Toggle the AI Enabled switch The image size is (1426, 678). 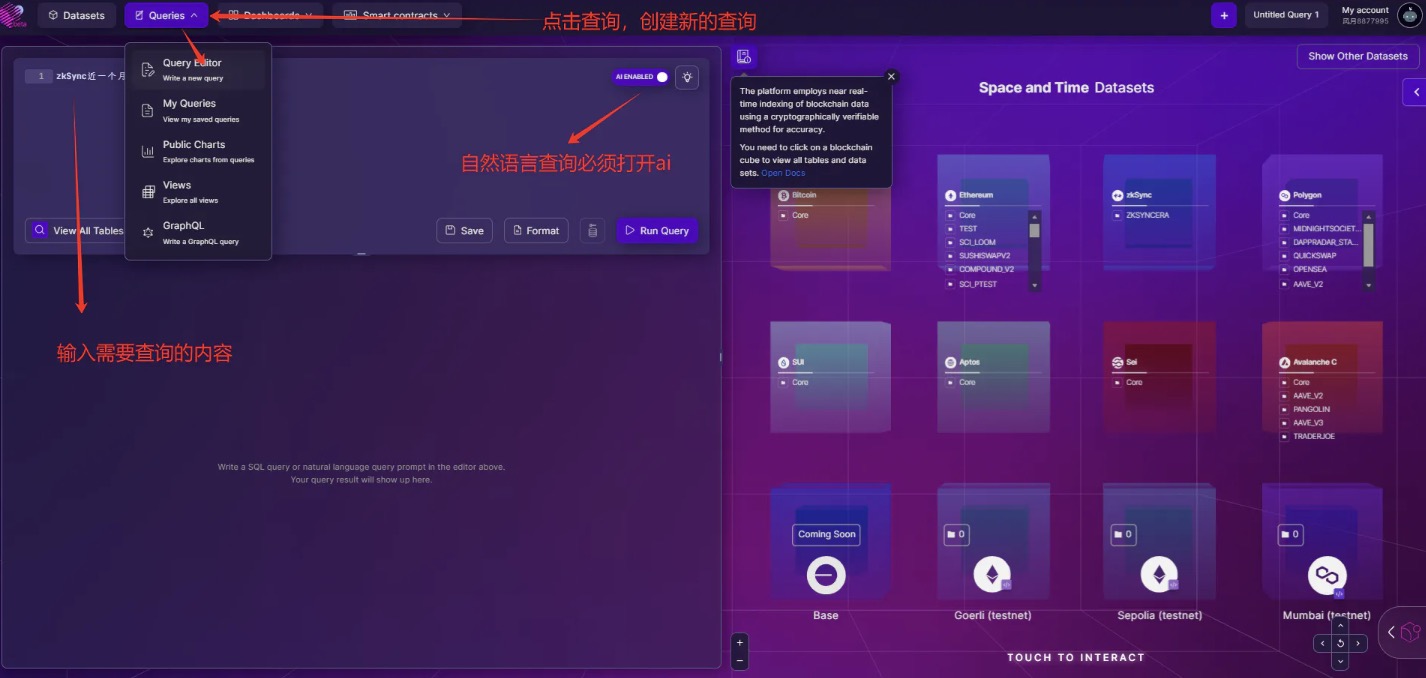pos(641,77)
